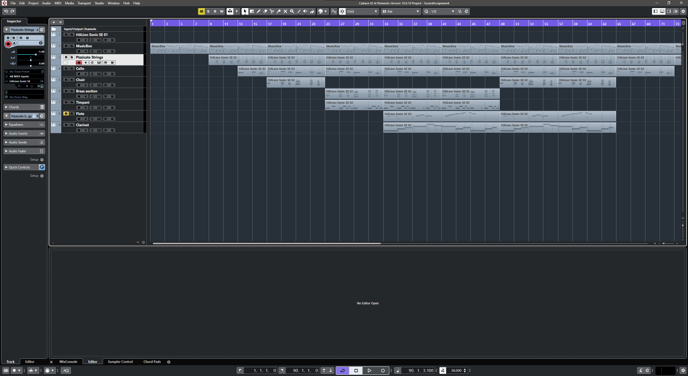The height and width of the screenshot is (376, 688).
Task: Toggle global Read automation R button
Action: click(215, 11)
